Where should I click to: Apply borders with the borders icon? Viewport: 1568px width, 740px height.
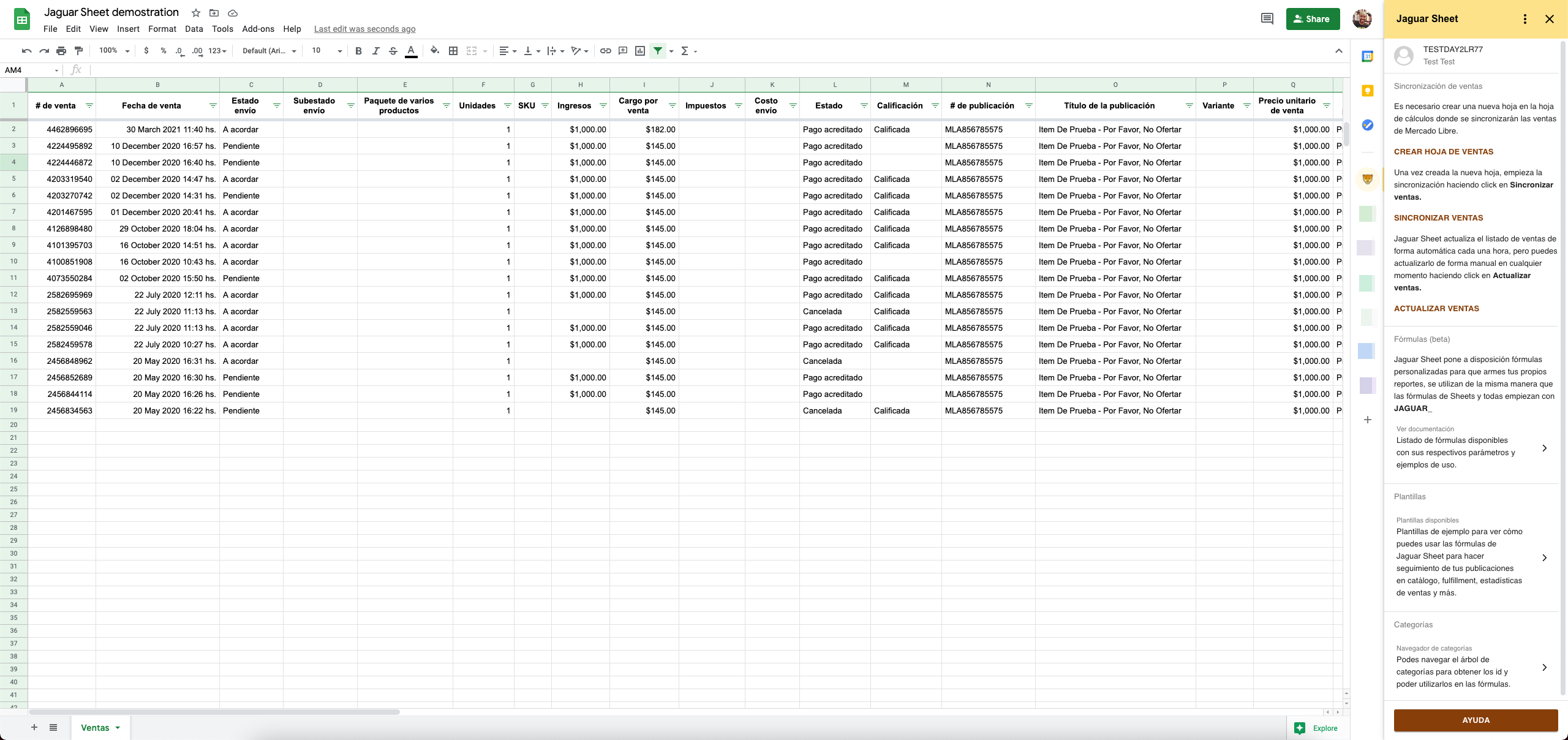click(x=453, y=51)
